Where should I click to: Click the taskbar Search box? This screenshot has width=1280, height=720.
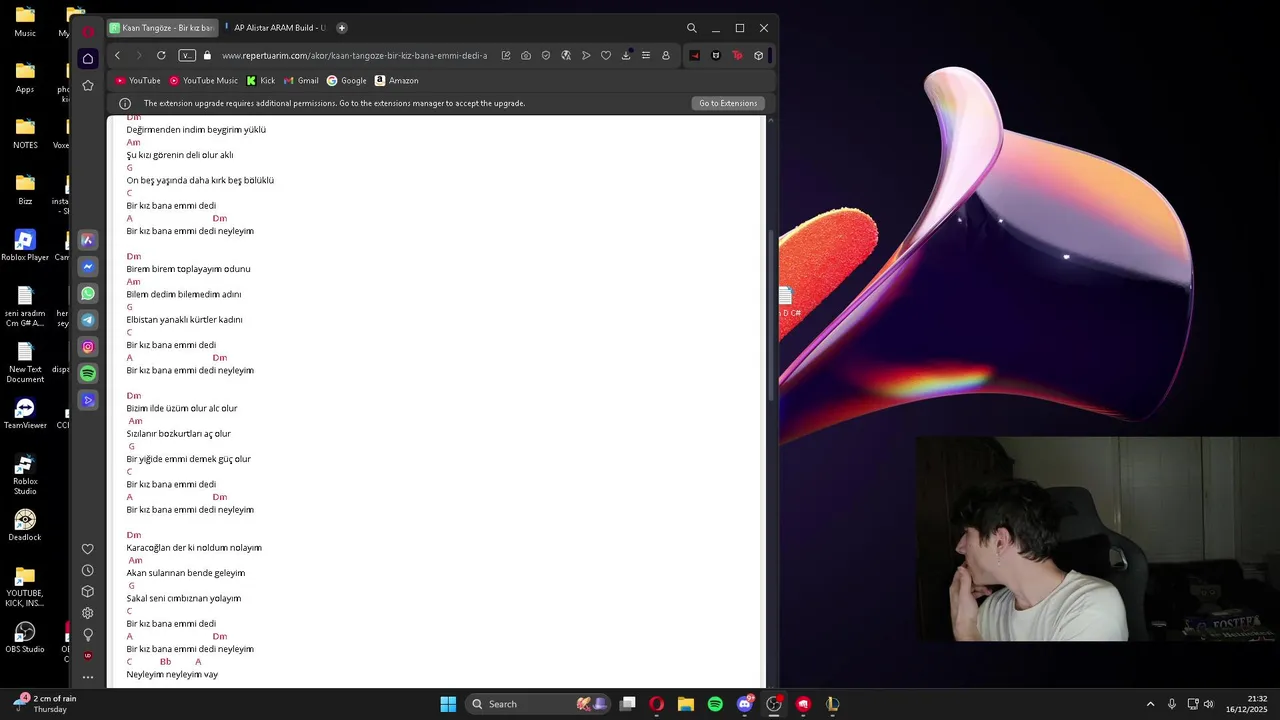click(x=538, y=704)
